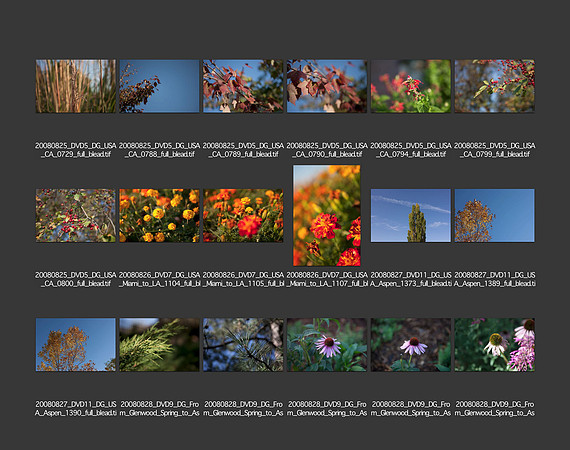Select the filename '_CA_0800_full_bleed.tif'
Screen dimensions: 570x450
[x=76, y=284]
